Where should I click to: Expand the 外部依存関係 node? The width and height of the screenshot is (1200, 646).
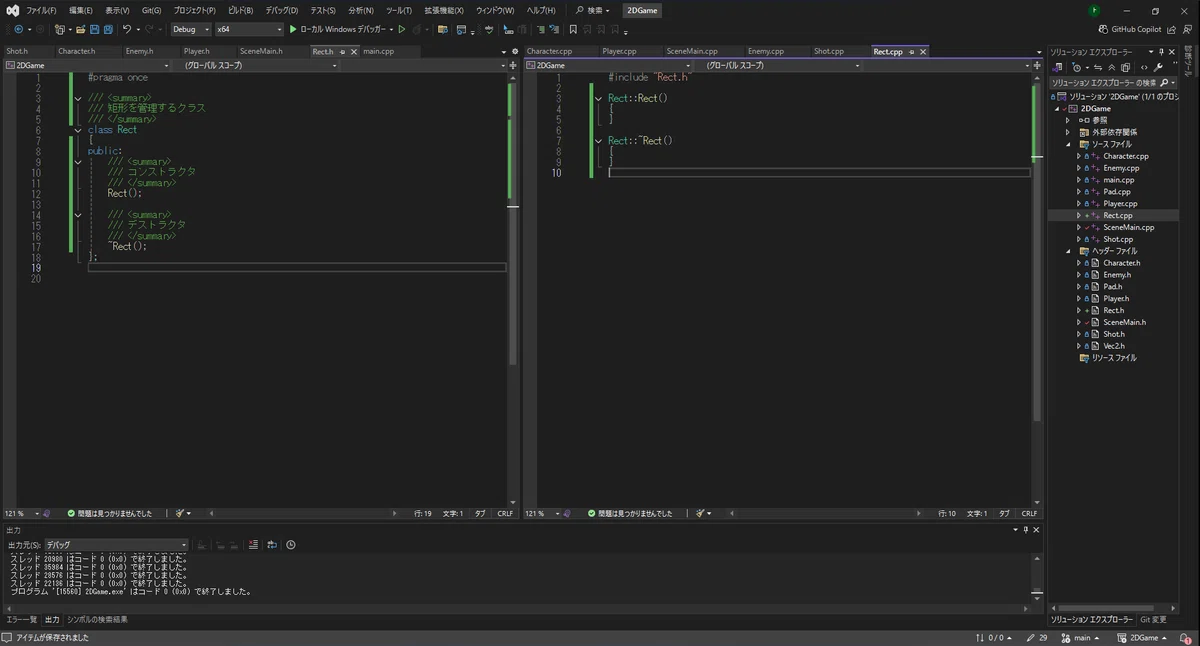(x=1067, y=132)
